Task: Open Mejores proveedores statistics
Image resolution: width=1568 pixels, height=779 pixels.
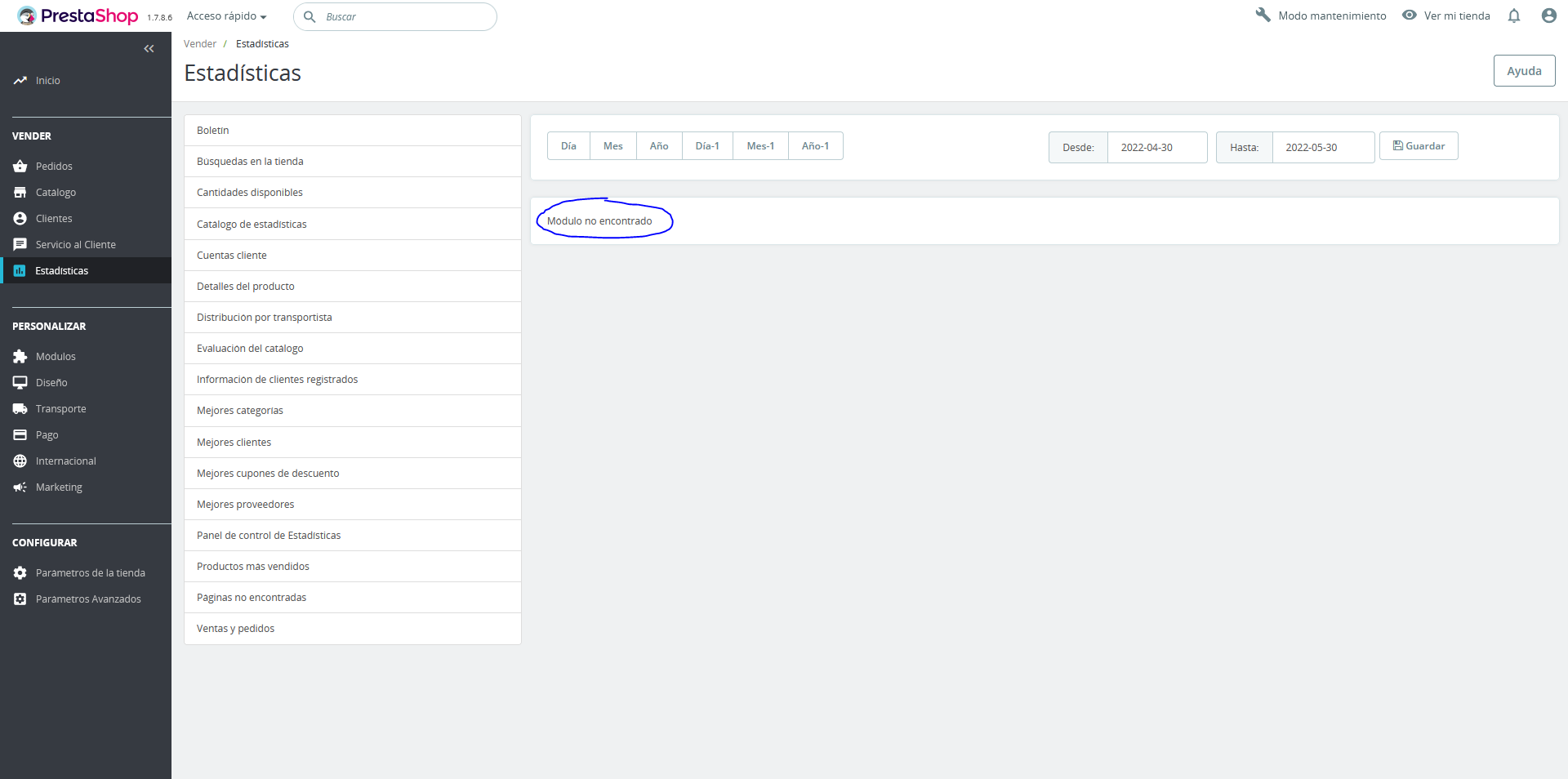Action: point(353,505)
